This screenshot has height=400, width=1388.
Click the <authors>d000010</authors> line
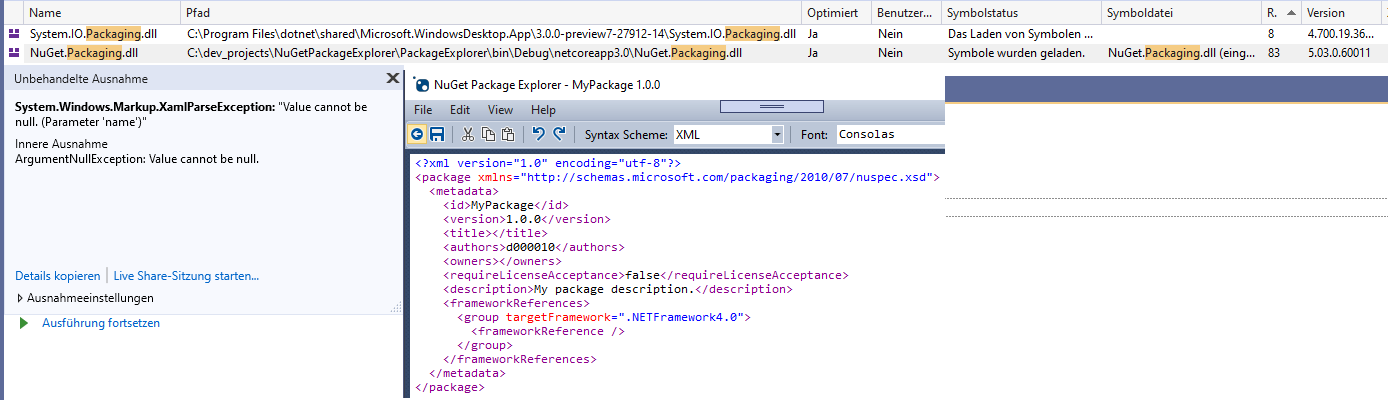[x=534, y=247]
